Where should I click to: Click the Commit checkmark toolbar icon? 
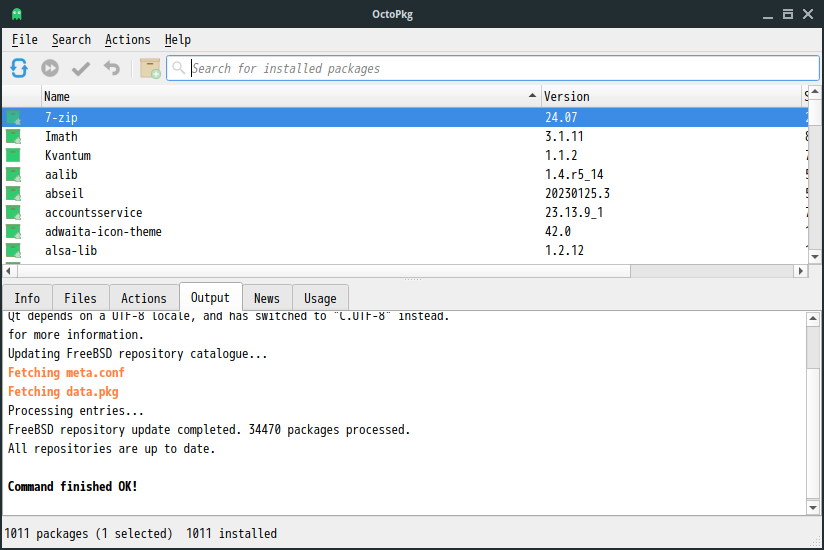click(81, 68)
